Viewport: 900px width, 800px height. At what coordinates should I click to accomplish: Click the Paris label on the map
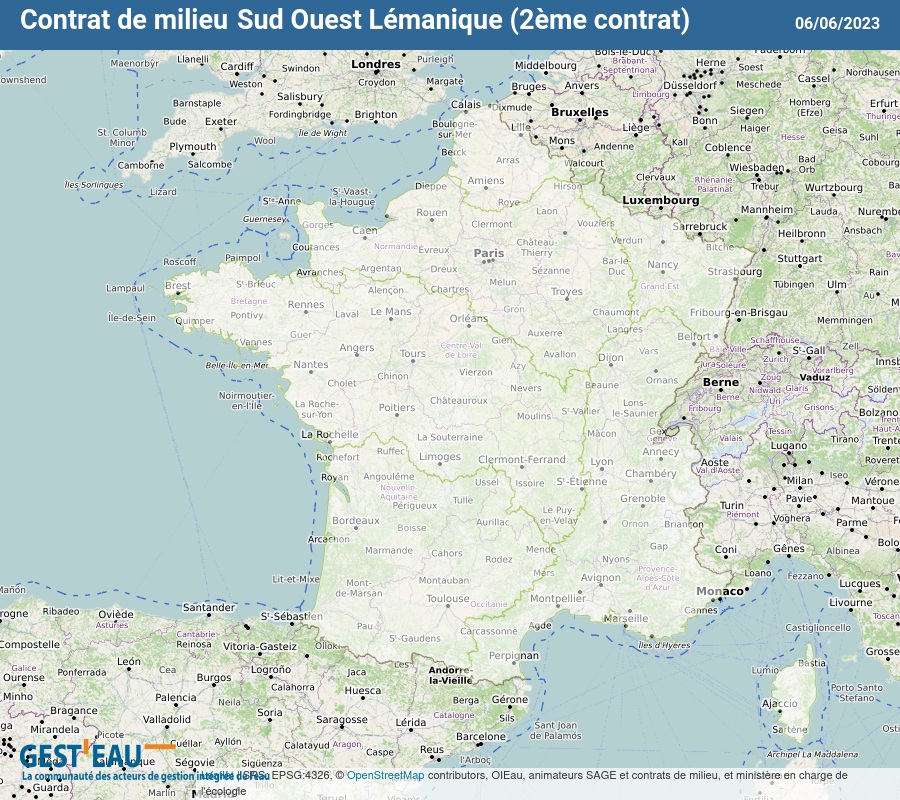(x=489, y=254)
